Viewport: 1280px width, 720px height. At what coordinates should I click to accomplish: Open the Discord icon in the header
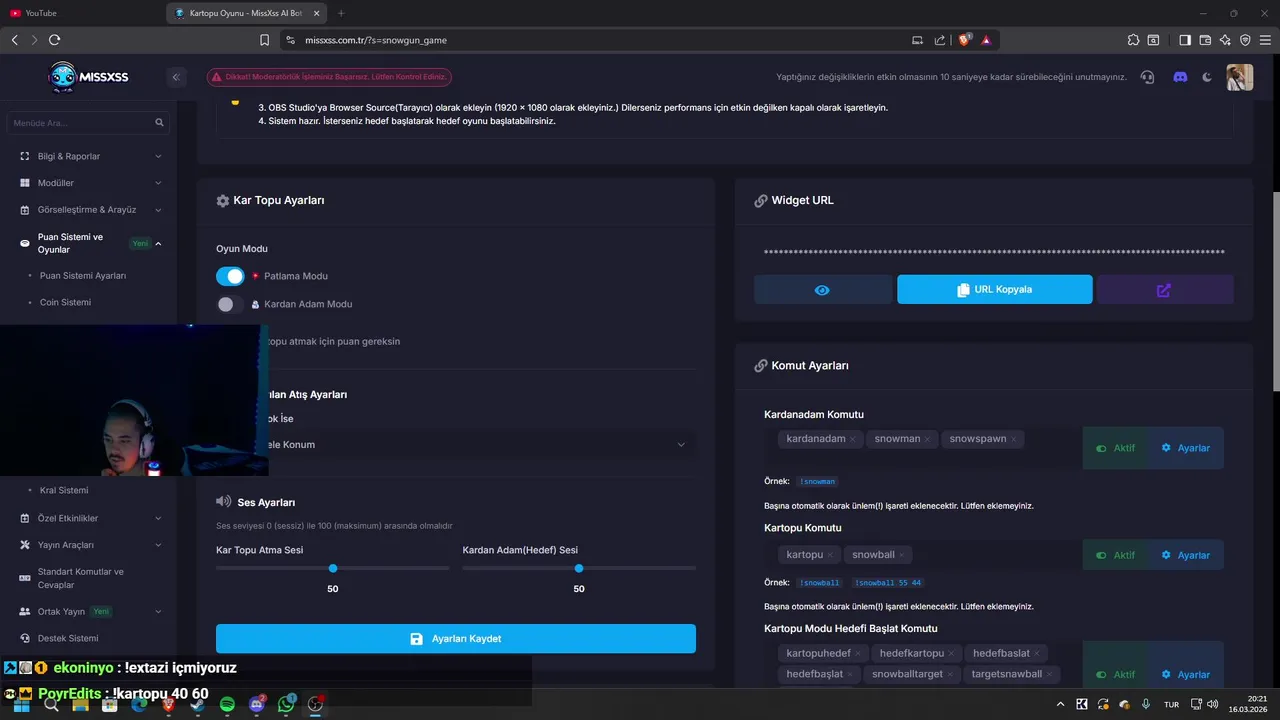pyautogui.click(x=1180, y=77)
